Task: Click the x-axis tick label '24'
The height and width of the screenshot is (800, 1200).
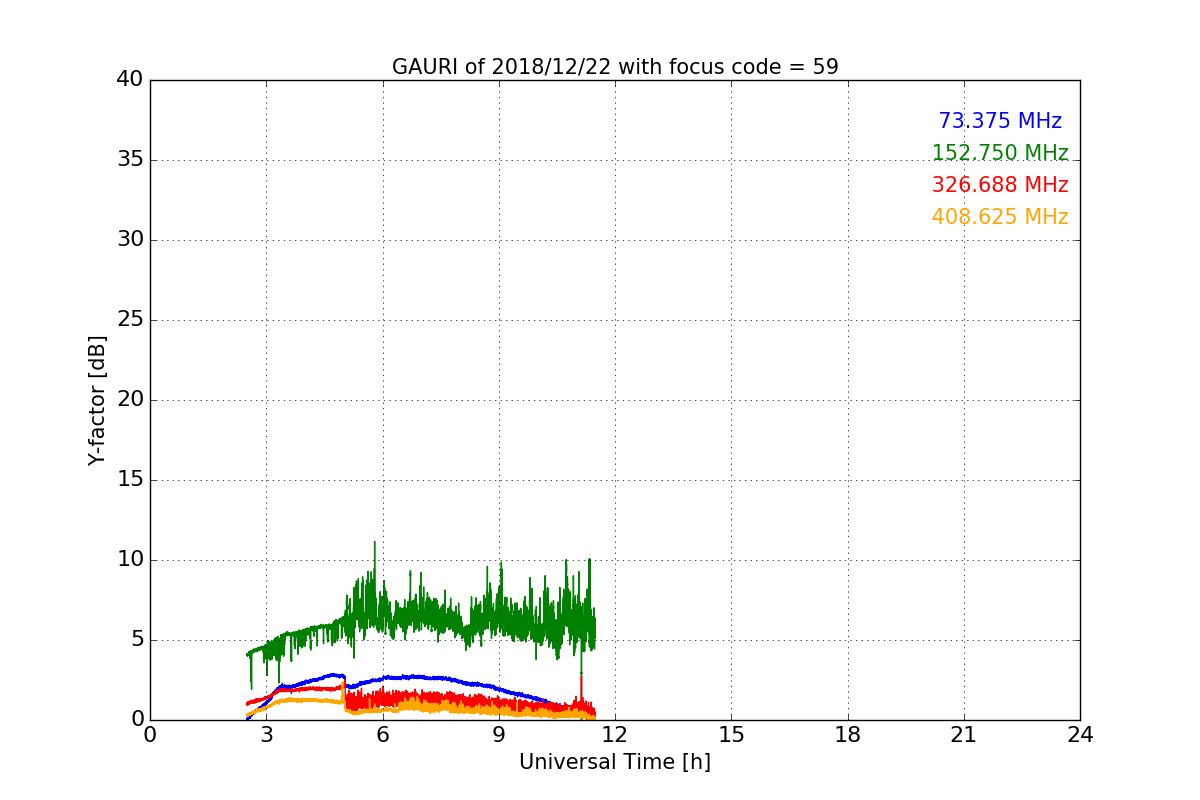Action: pyautogui.click(x=1080, y=735)
